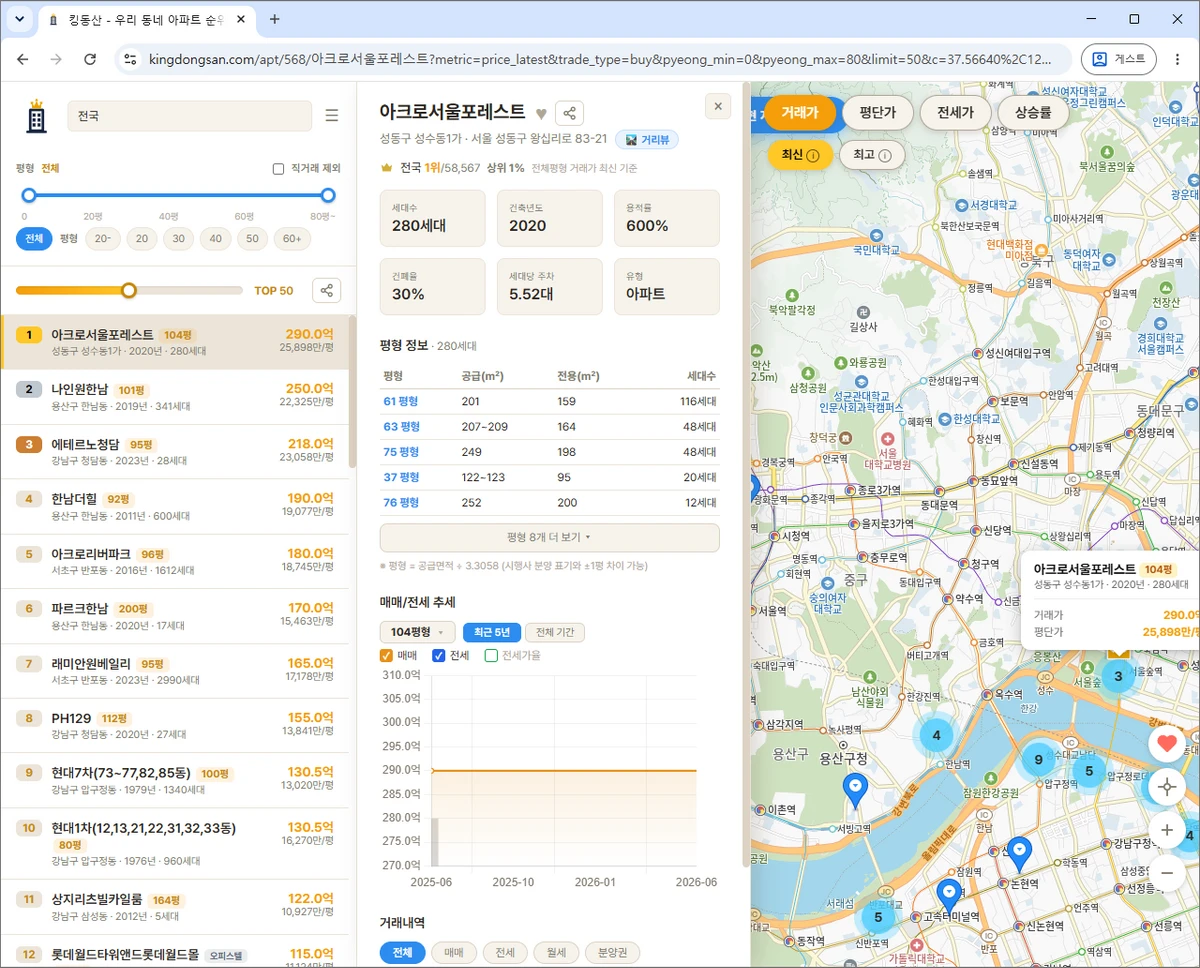This screenshot has width=1200, height=968.
Task: Toggle the 매매 chart checkbox
Action: (387, 656)
